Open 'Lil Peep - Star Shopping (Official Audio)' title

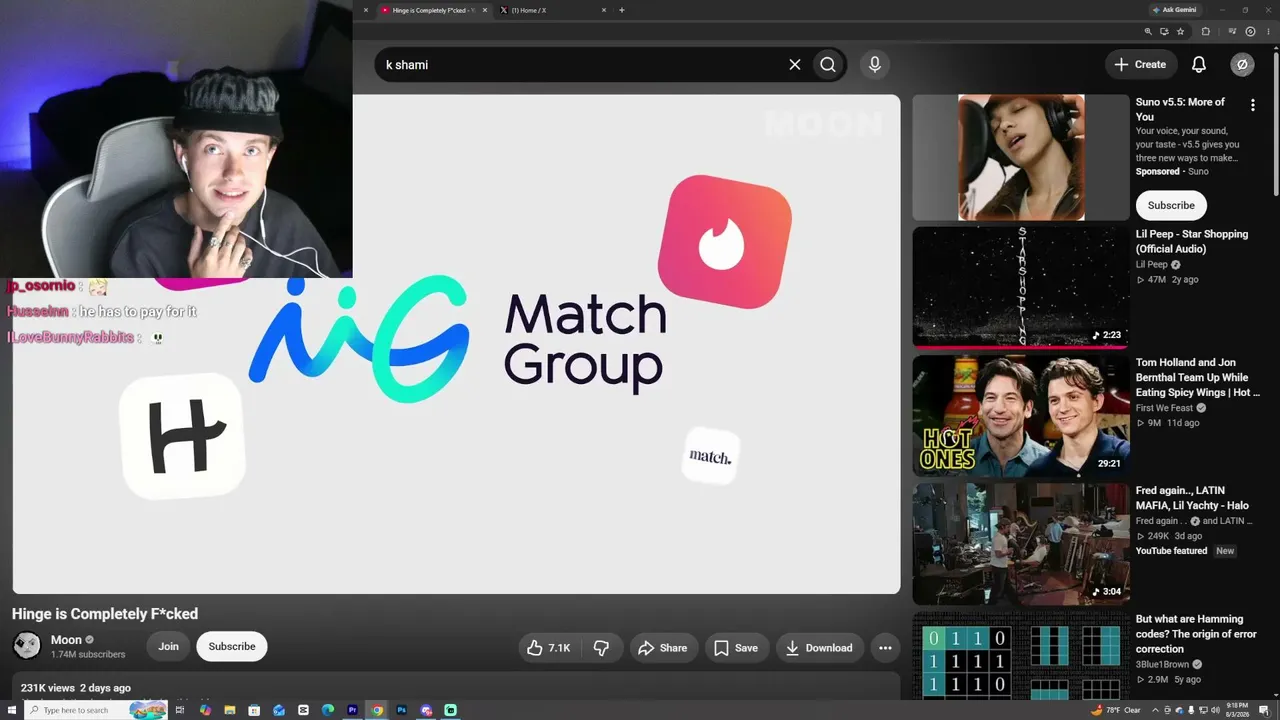point(1192,241)
